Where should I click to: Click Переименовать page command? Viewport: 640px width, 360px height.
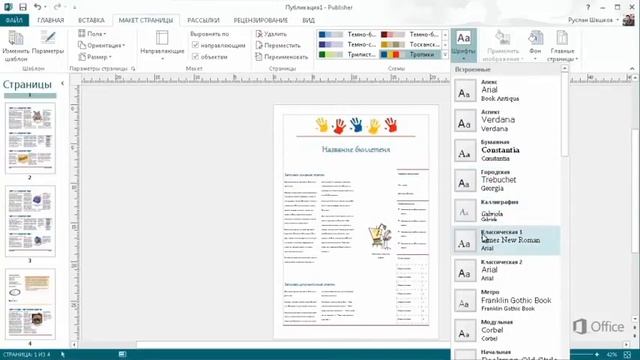[x=282, y=57]
